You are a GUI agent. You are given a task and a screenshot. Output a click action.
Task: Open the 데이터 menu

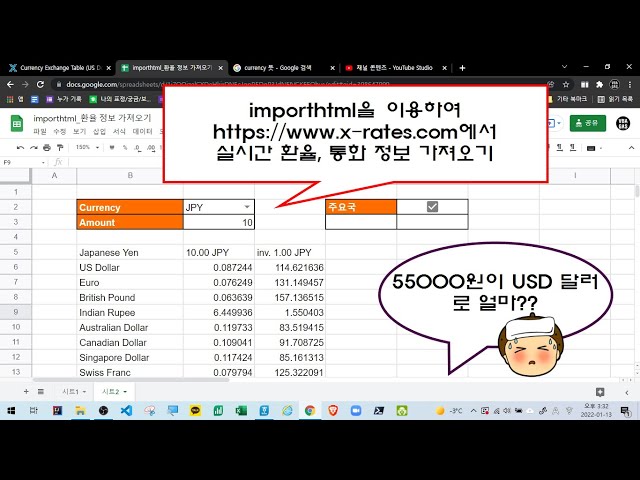coord(142,131)
